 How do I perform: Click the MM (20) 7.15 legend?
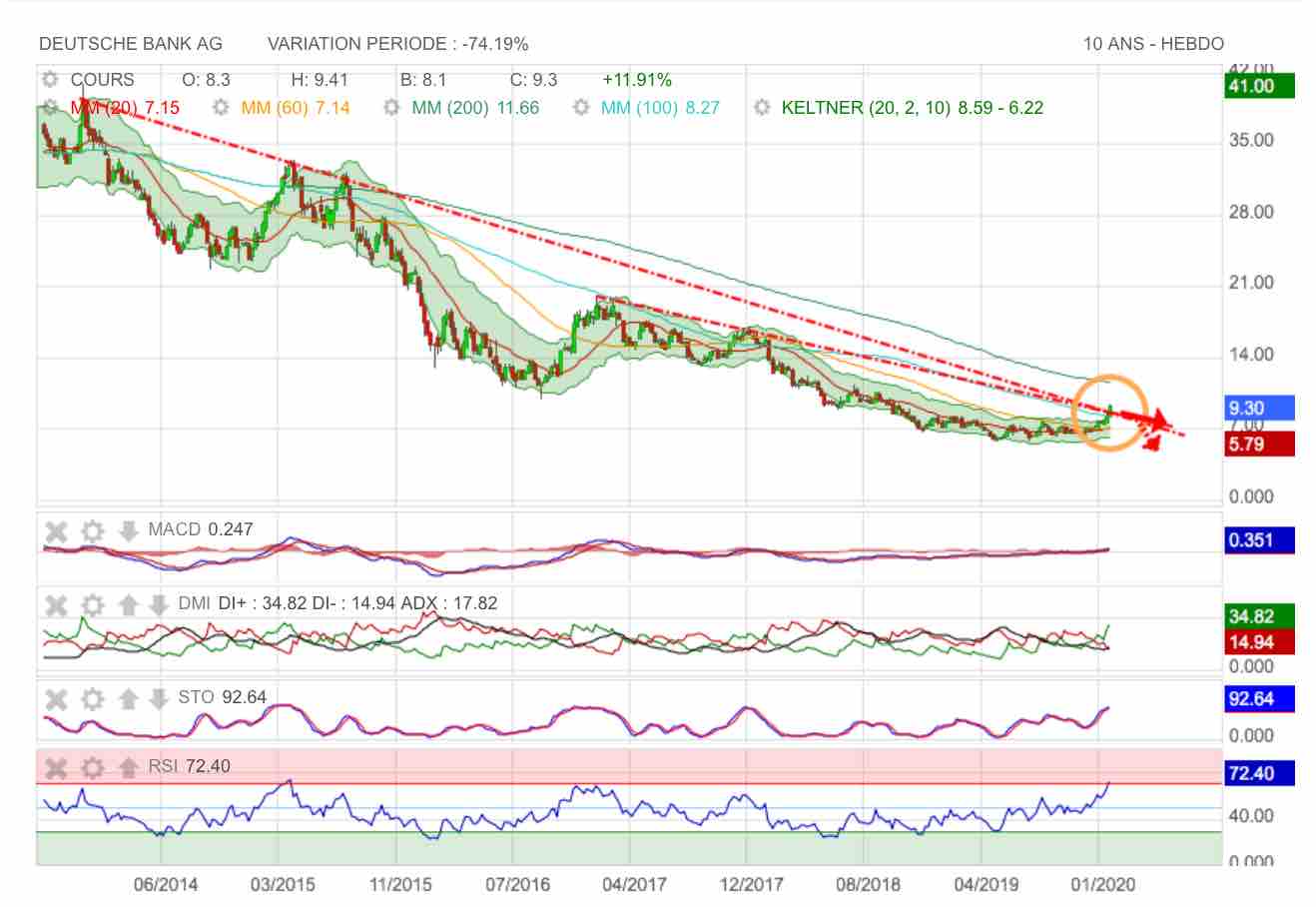coord(125,107)
